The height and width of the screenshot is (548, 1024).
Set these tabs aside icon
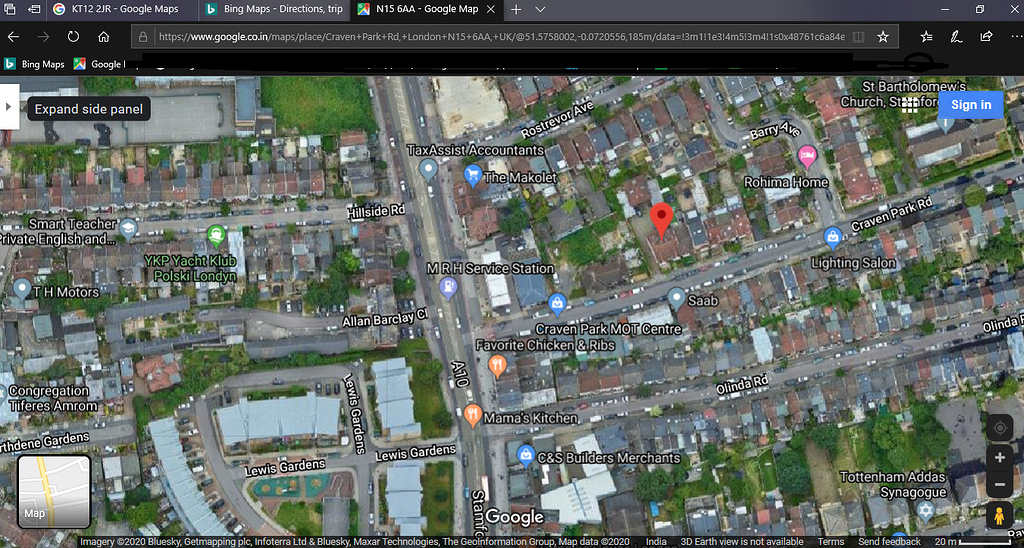click(x=34, y=10)
